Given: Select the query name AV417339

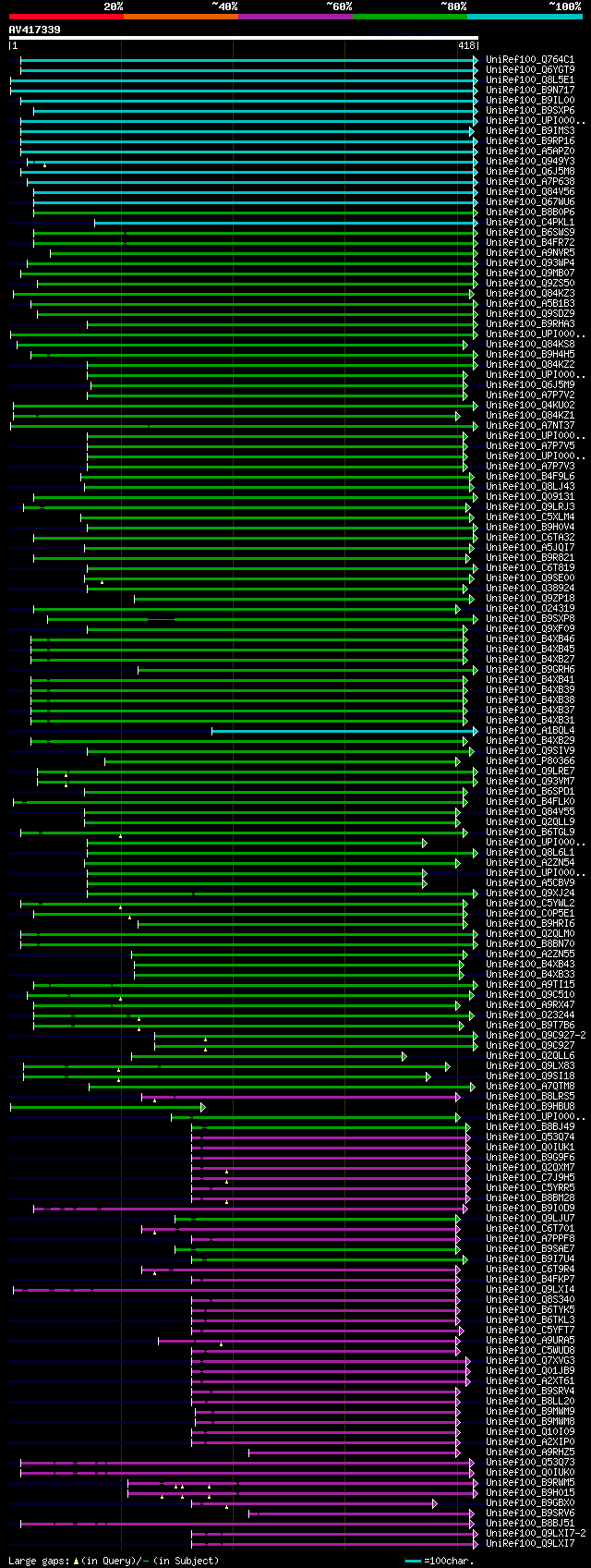Looking at the screenshot, I should click(x=35, y=30).
